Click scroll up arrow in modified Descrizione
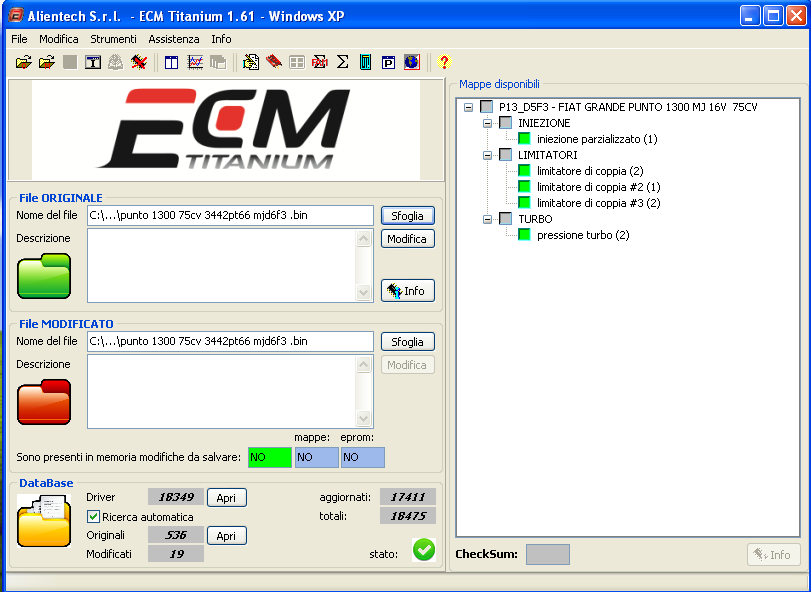The image size is (811, 592). click(x=364, y=365)
